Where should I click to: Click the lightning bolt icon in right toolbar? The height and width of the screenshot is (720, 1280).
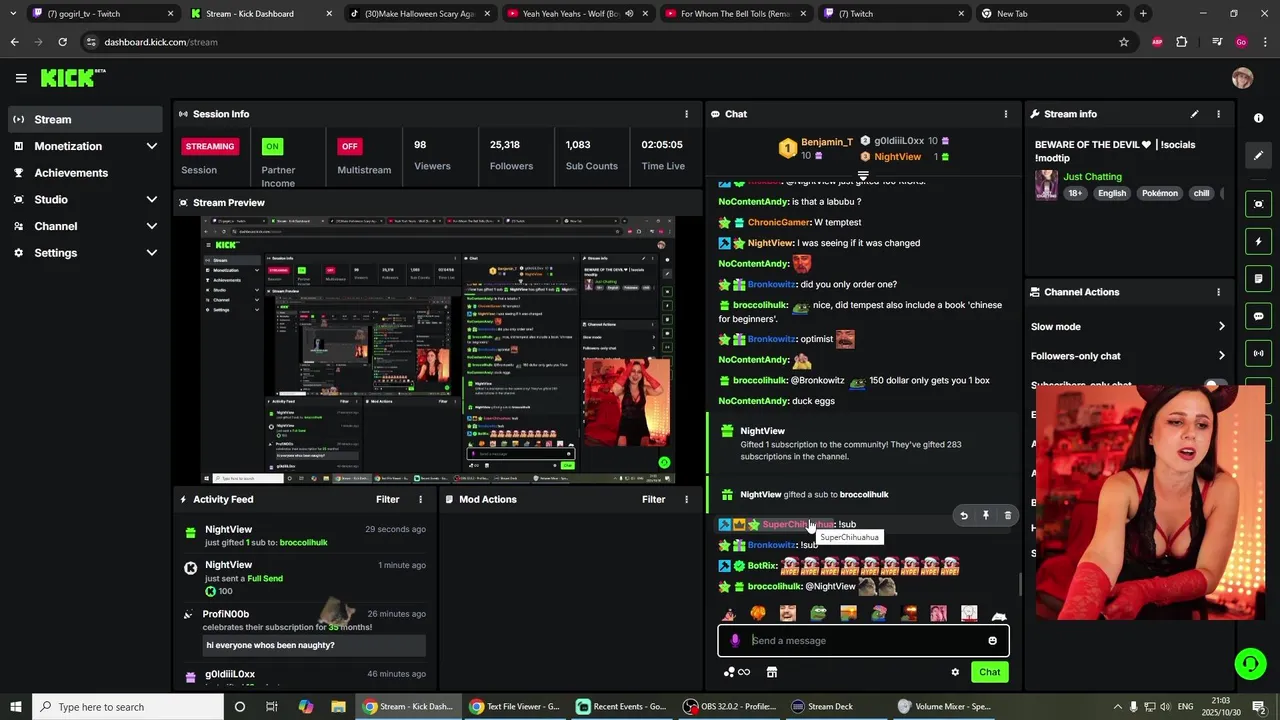1258,241
